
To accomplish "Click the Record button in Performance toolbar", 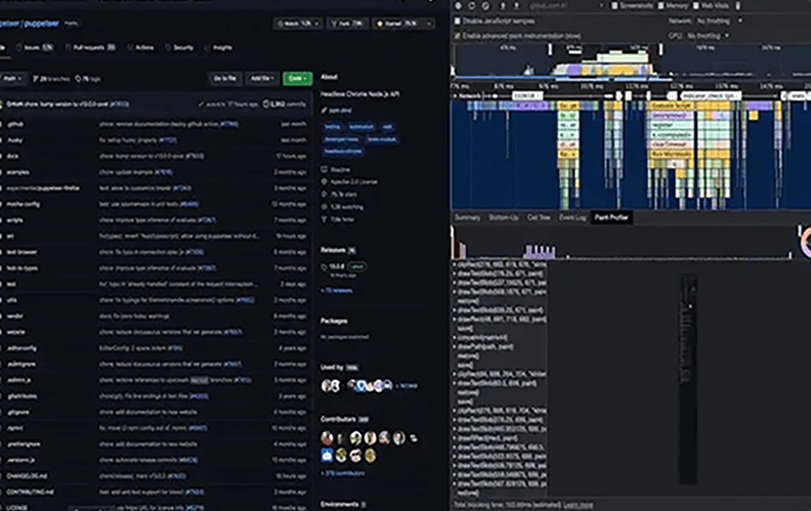I will pyautogui.click(x=458, y=6).
